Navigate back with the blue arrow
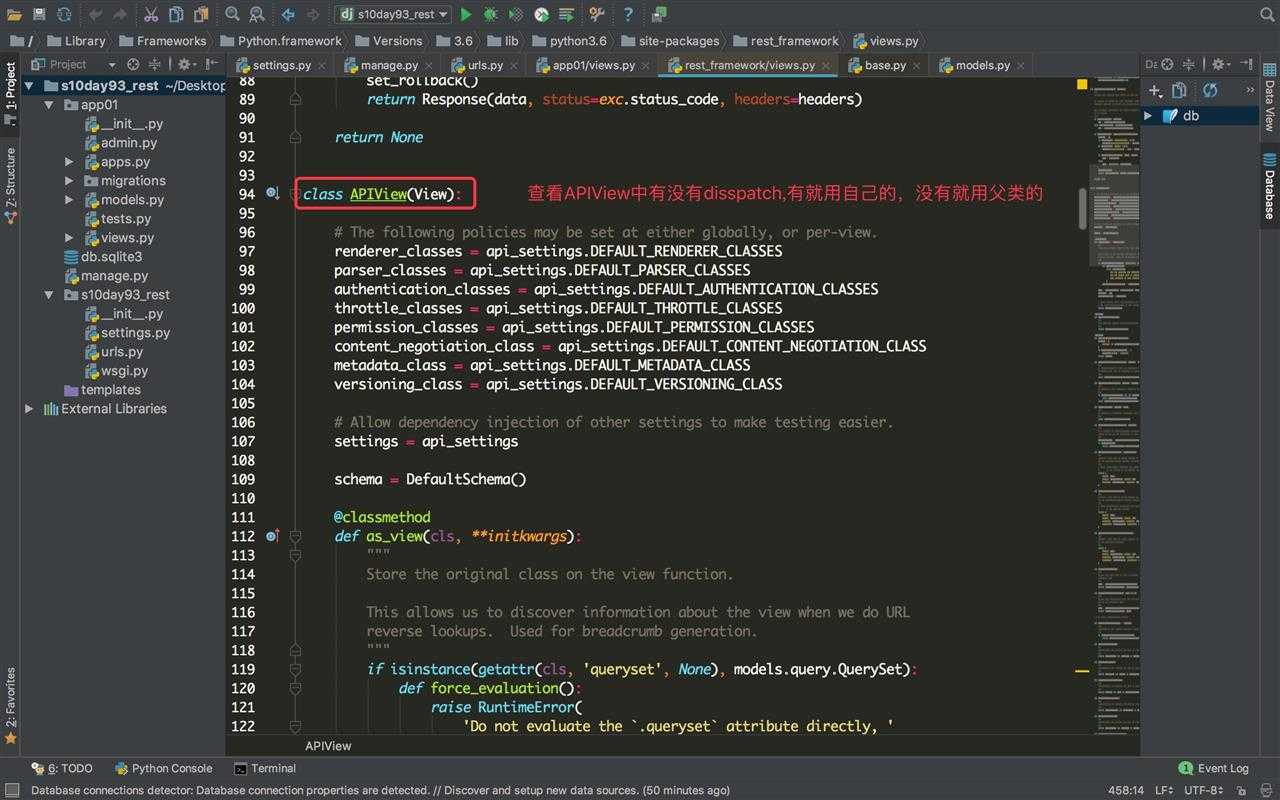 pyautogui.click(x=288, y=14)
